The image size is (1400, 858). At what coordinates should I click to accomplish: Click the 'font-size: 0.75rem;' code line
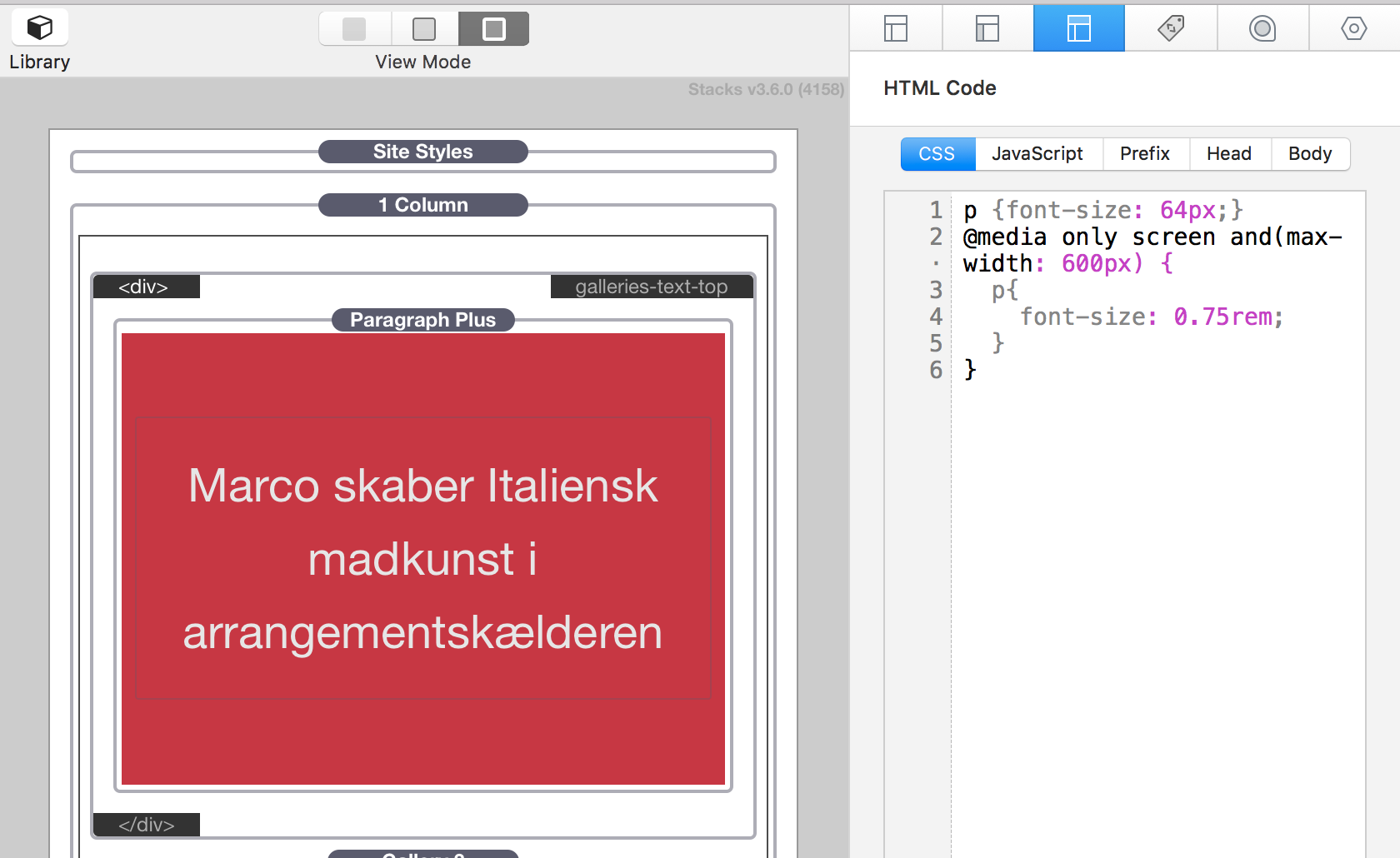1152,317
